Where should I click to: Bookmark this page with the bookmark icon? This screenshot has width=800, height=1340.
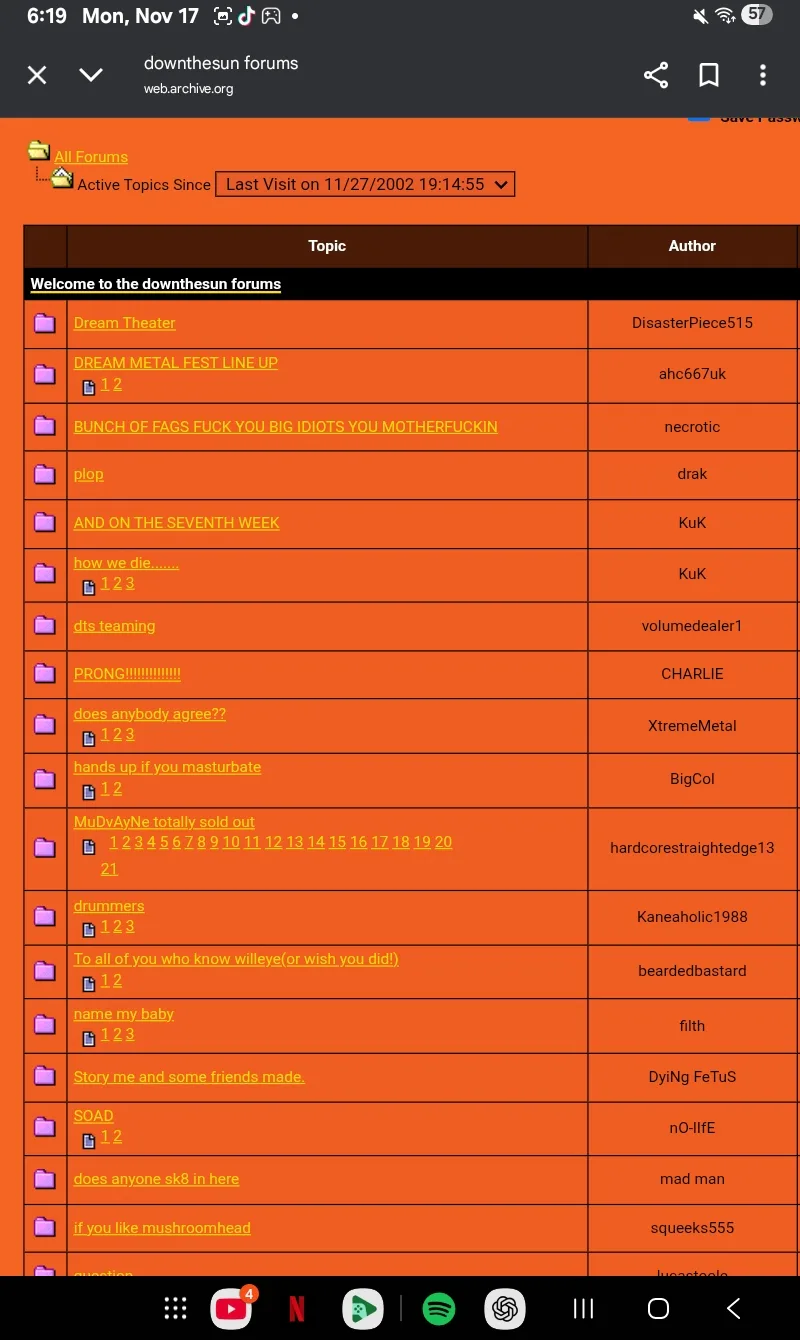pos(709,75)
